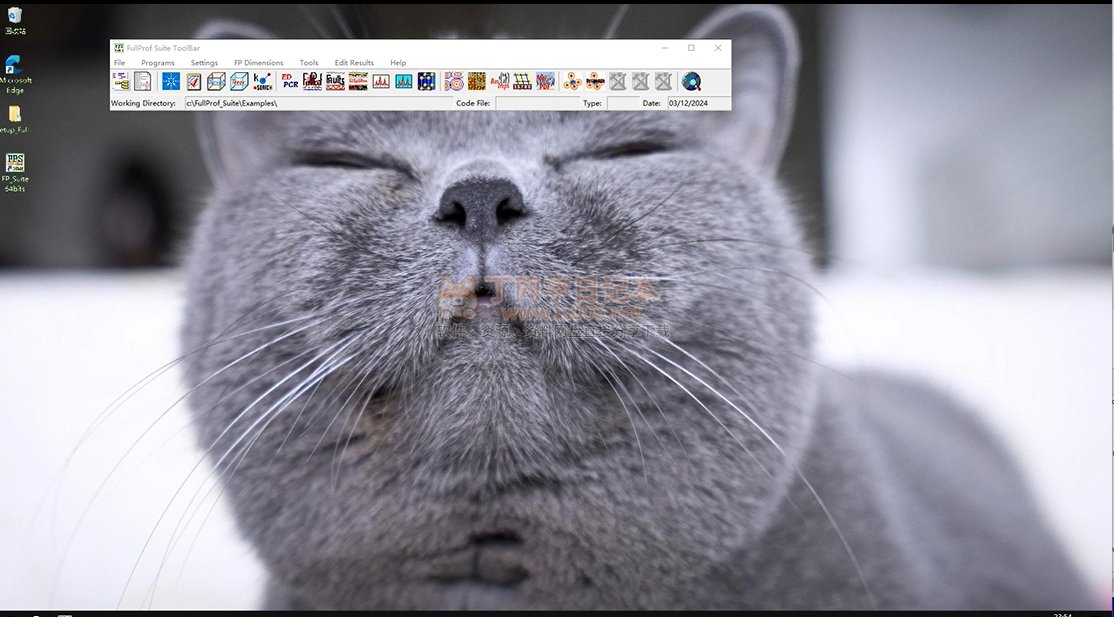The image size is (1114, 617).
Task: Open the File menu
Action: coord(119,63)
